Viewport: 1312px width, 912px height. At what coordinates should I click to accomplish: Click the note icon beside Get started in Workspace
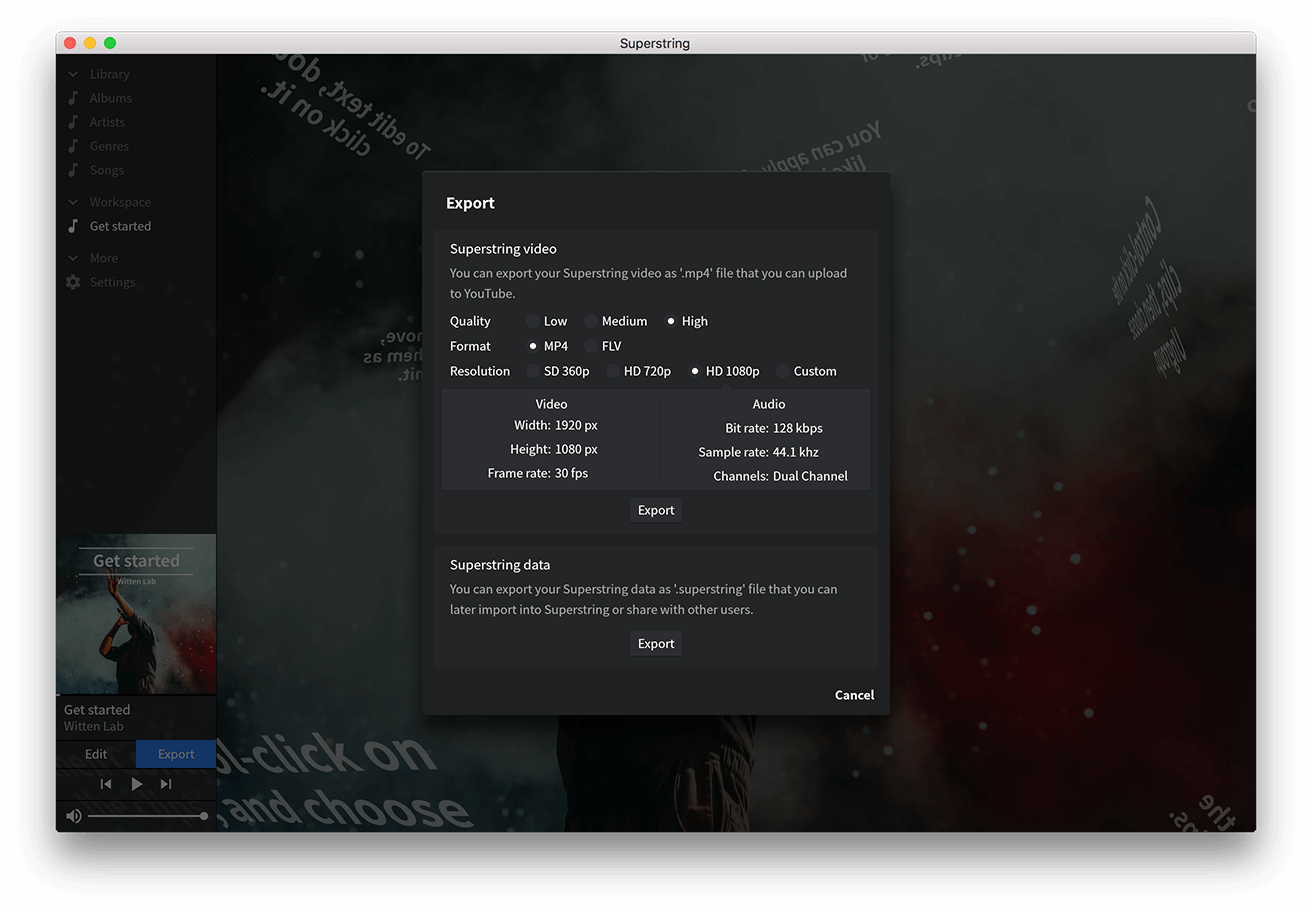point(73,226)
